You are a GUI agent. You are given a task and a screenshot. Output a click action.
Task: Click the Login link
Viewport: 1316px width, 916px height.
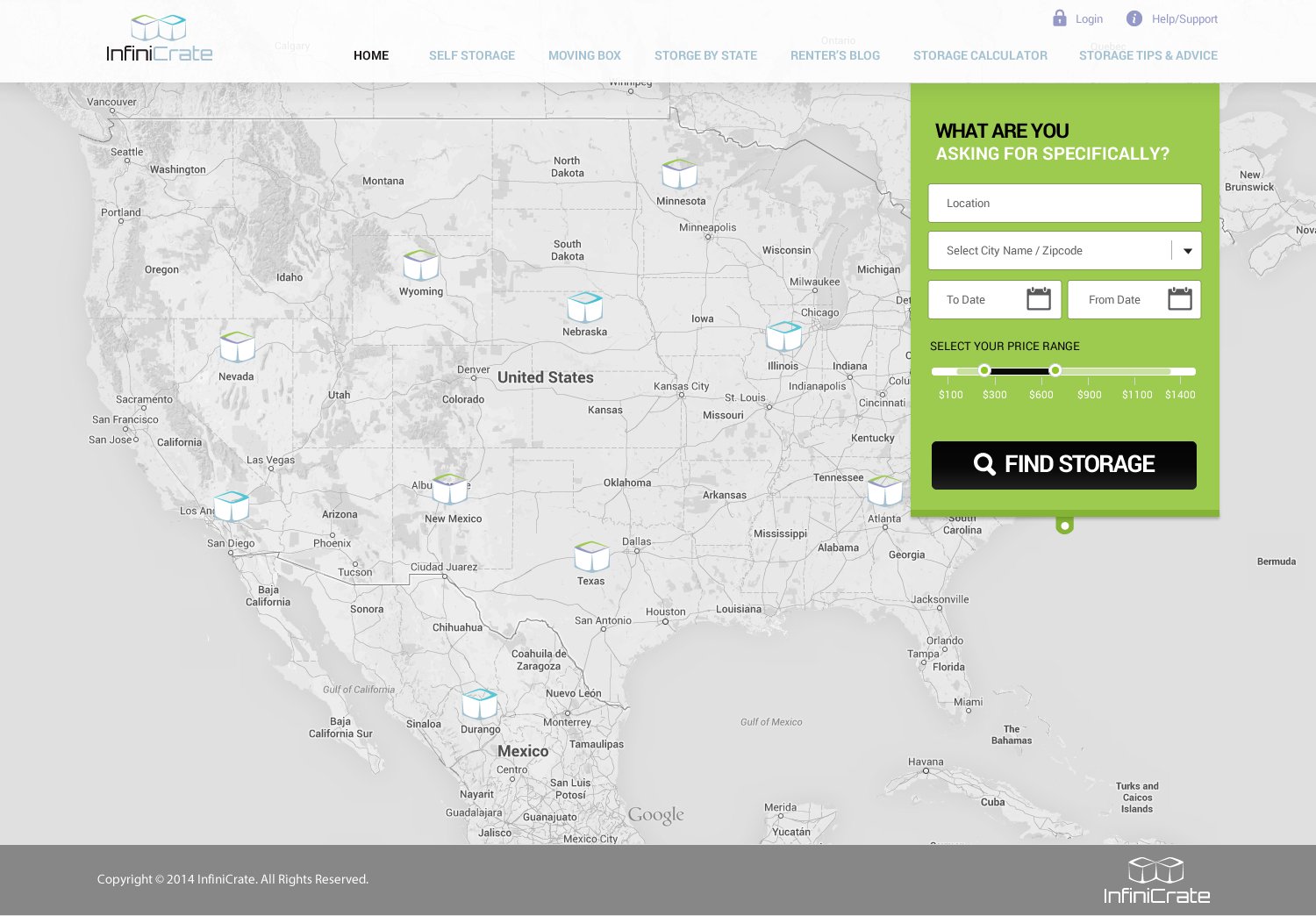1089,19
